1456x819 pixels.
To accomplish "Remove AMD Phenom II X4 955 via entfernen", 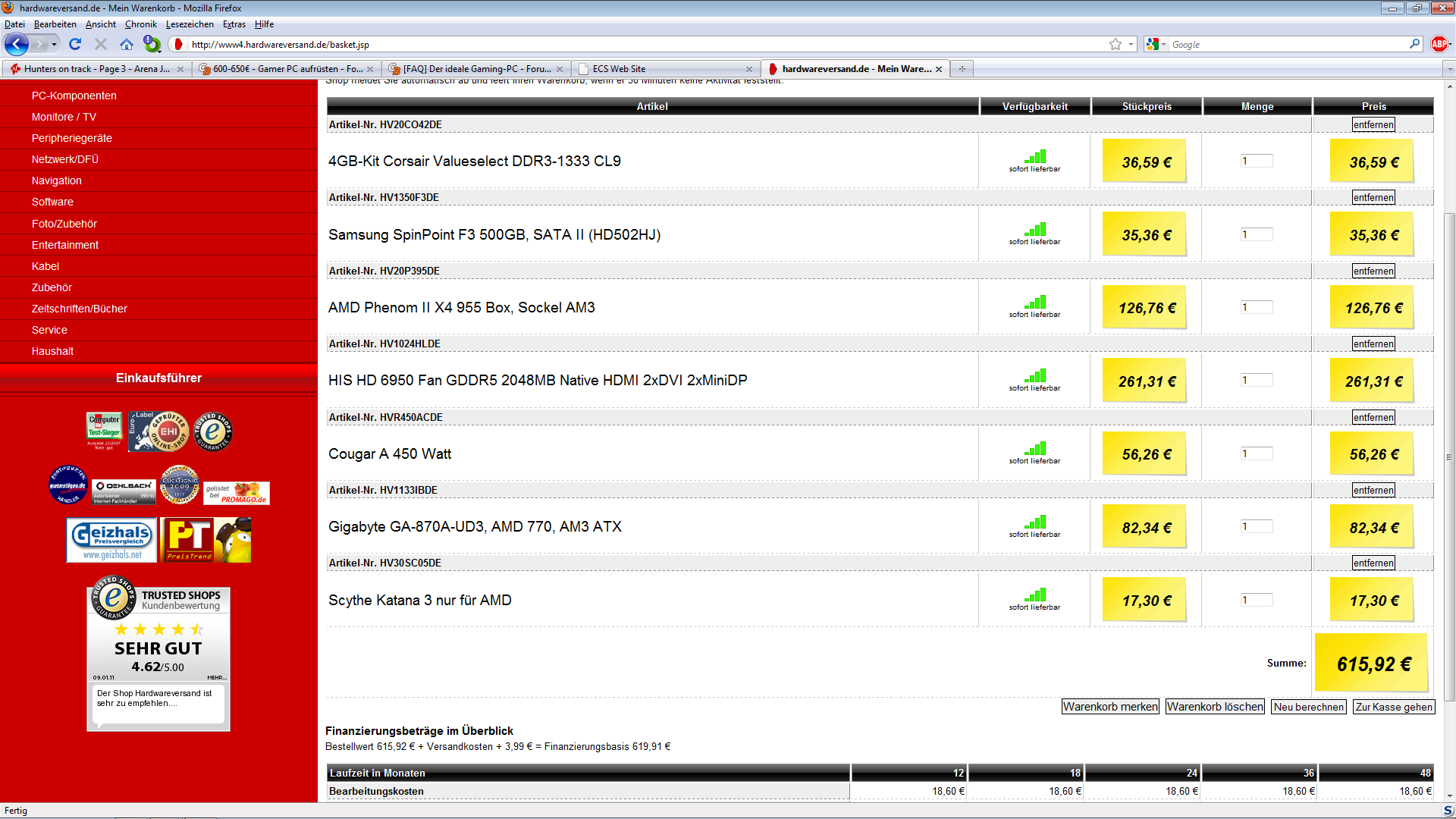I will 1373,271.
